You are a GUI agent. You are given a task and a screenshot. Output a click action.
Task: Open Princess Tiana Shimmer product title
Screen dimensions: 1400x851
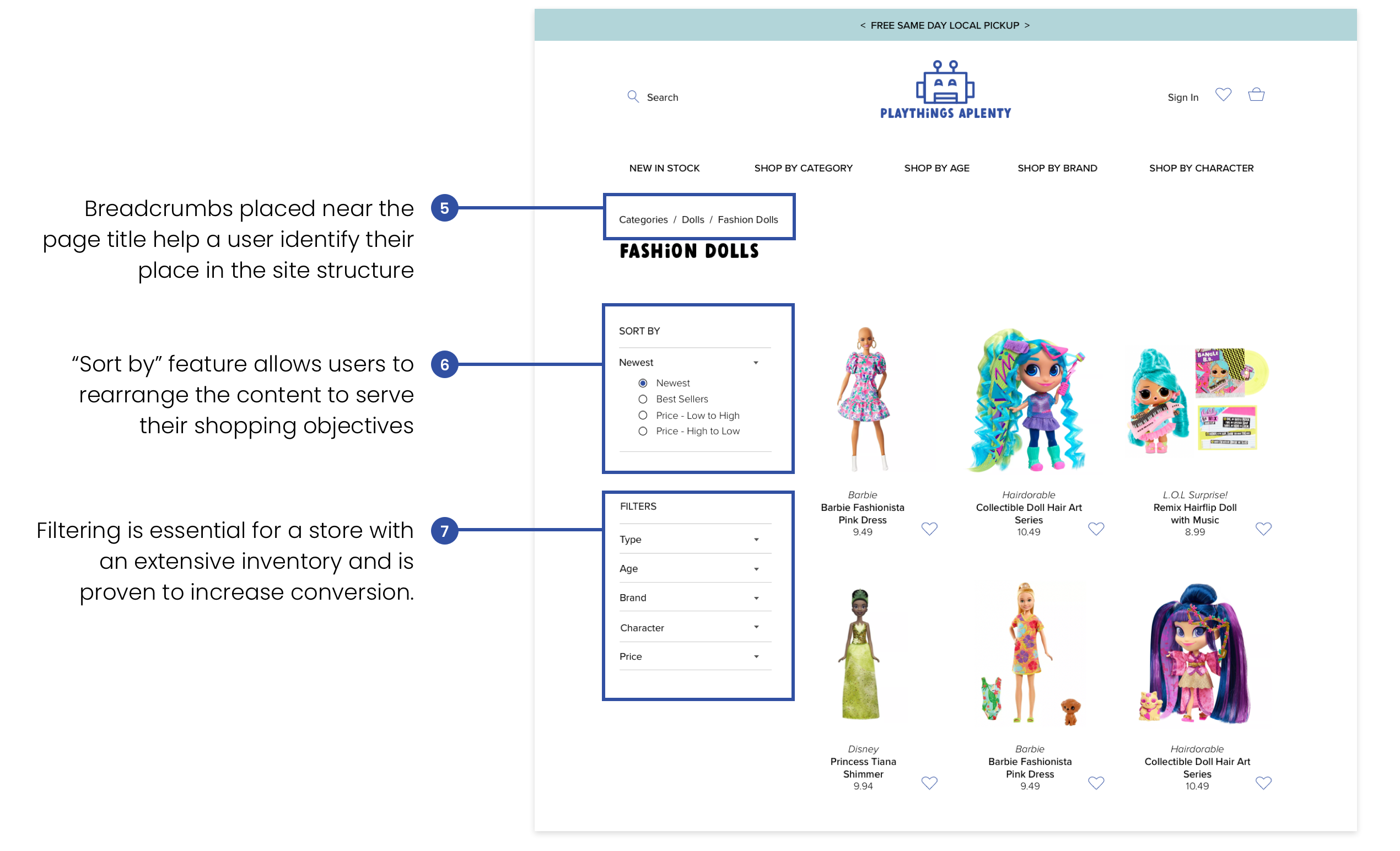click(863, 767)
